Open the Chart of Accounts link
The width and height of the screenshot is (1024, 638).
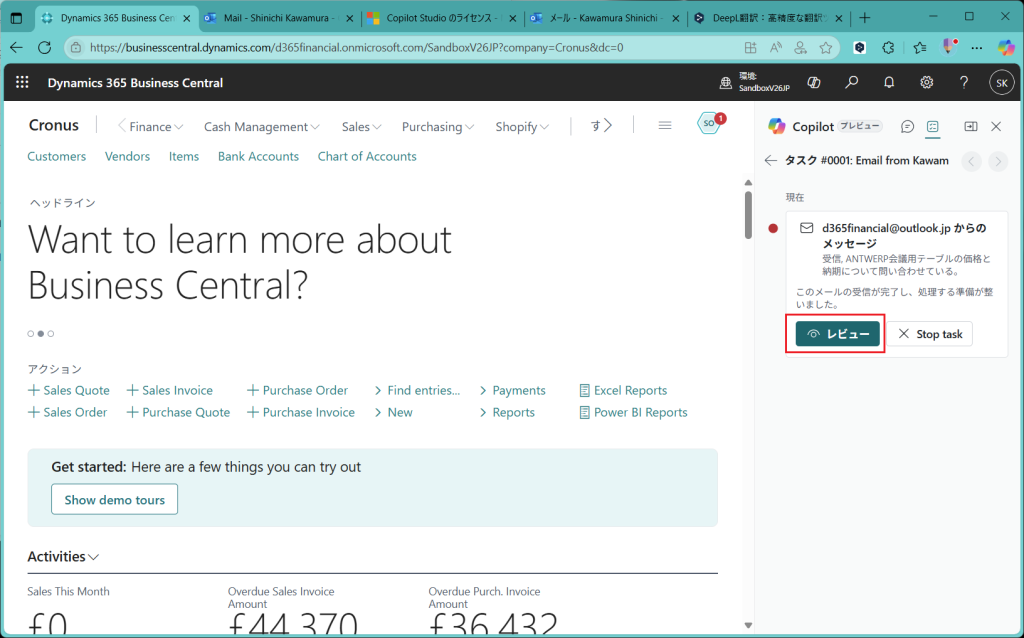[x=367, y=156]
